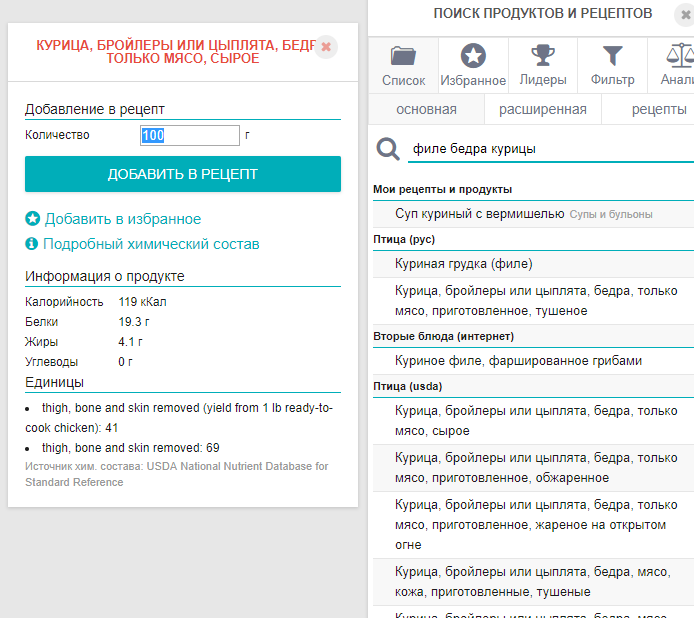Click Жиры 4.1 г value
694x618 pixels.
point(130,342)
